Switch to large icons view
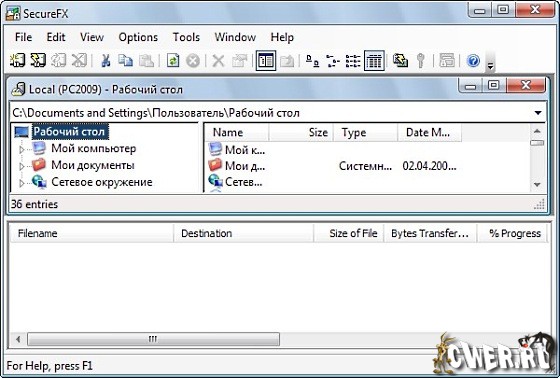 coord(312,61)
